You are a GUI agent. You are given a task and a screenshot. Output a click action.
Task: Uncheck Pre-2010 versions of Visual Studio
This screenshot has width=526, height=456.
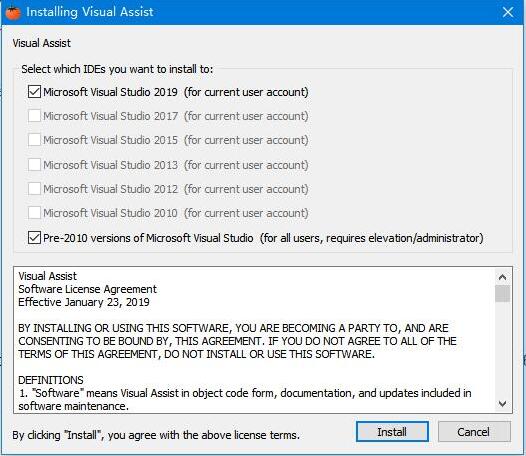(34, 238)
